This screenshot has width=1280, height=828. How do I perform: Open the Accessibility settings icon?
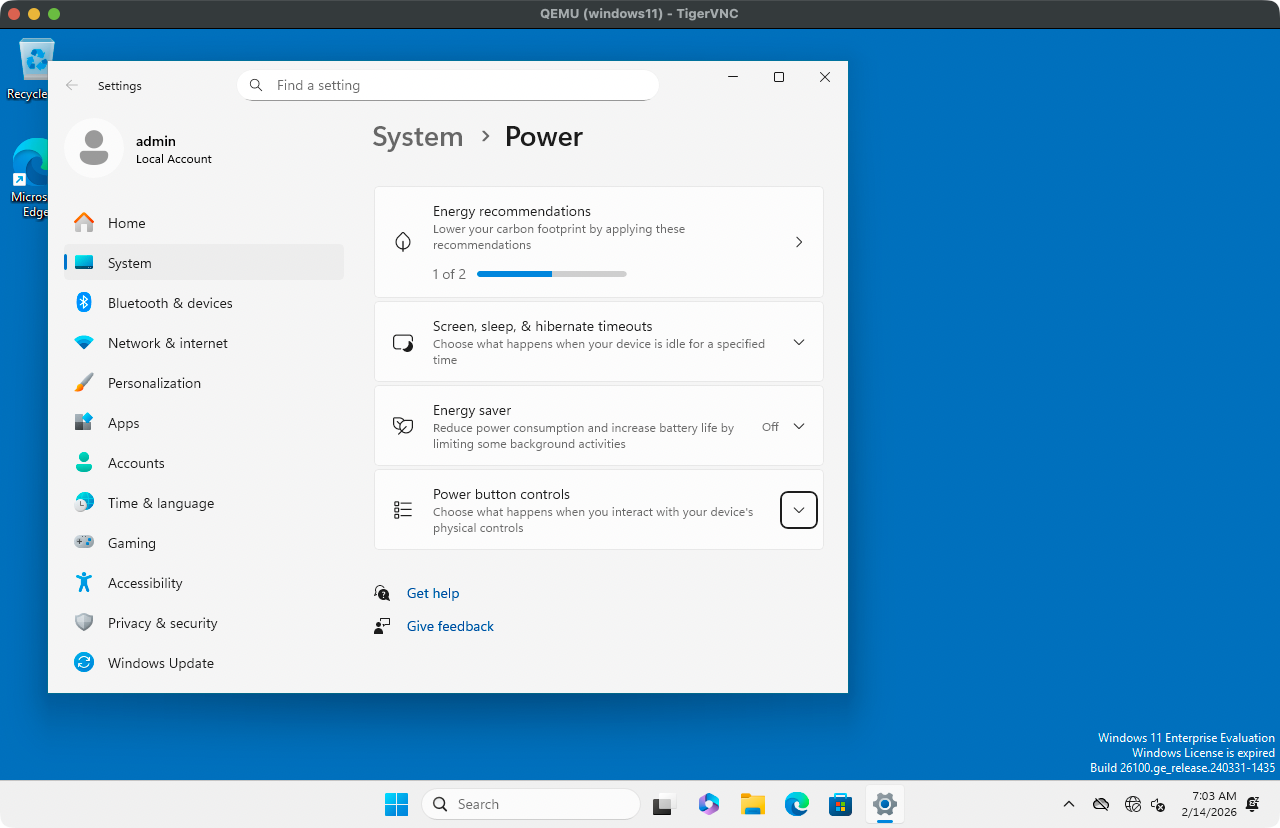pyautogui.click(x=84, y=583)
